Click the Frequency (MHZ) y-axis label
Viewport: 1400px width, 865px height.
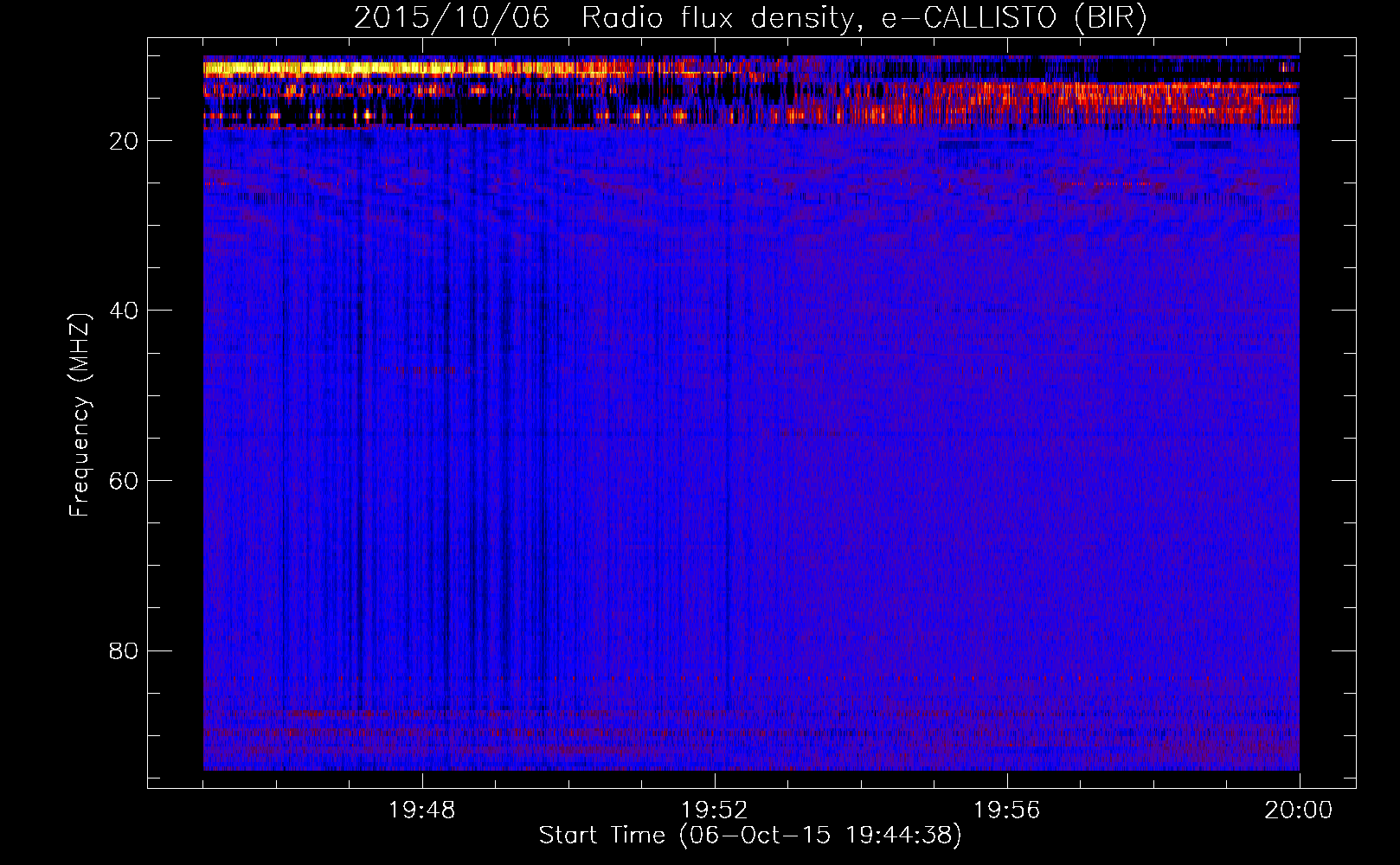pyautogui.click(x=80, y=415)
